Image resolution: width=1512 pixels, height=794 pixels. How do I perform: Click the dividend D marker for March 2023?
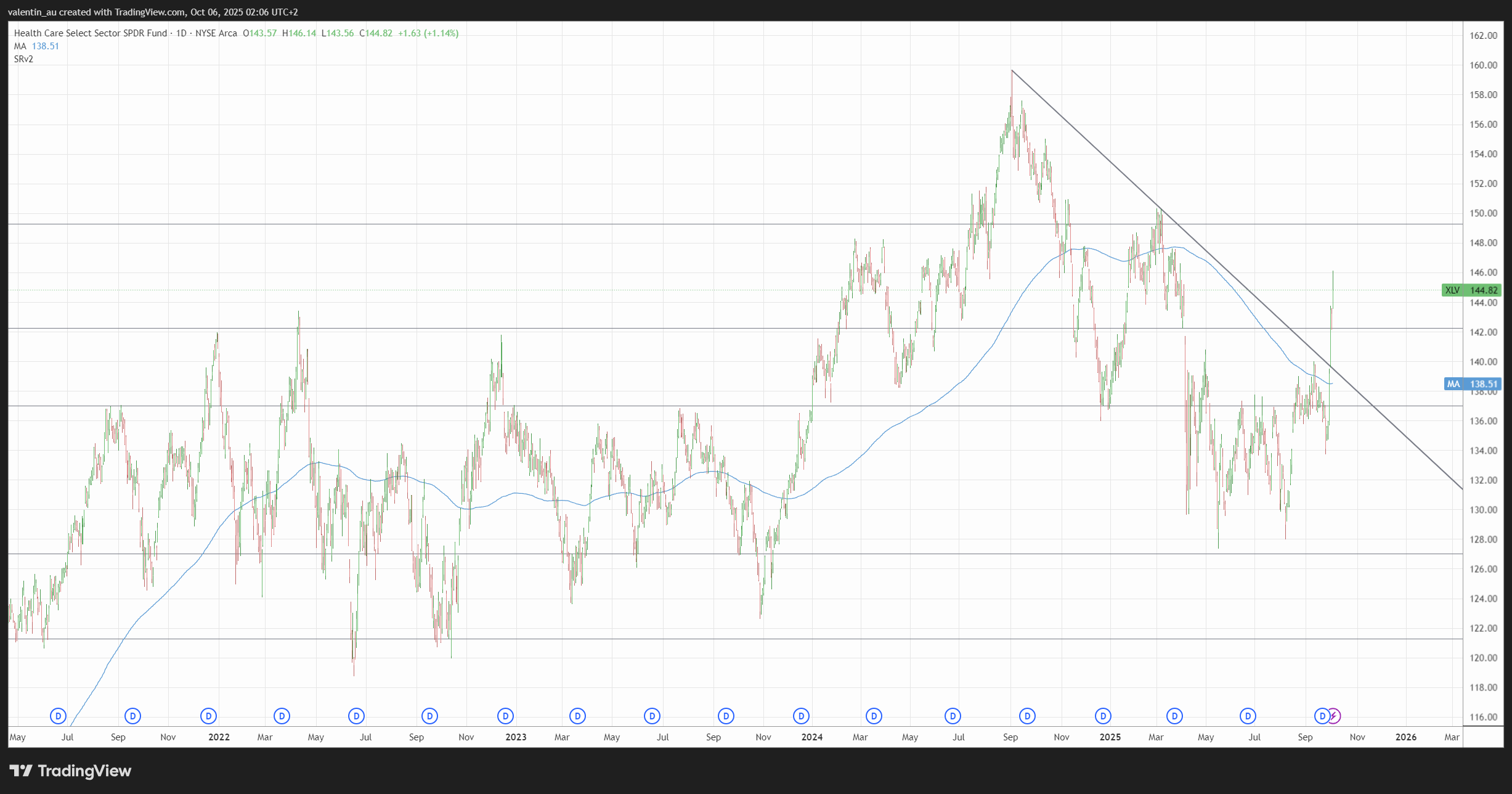[577, 716]
